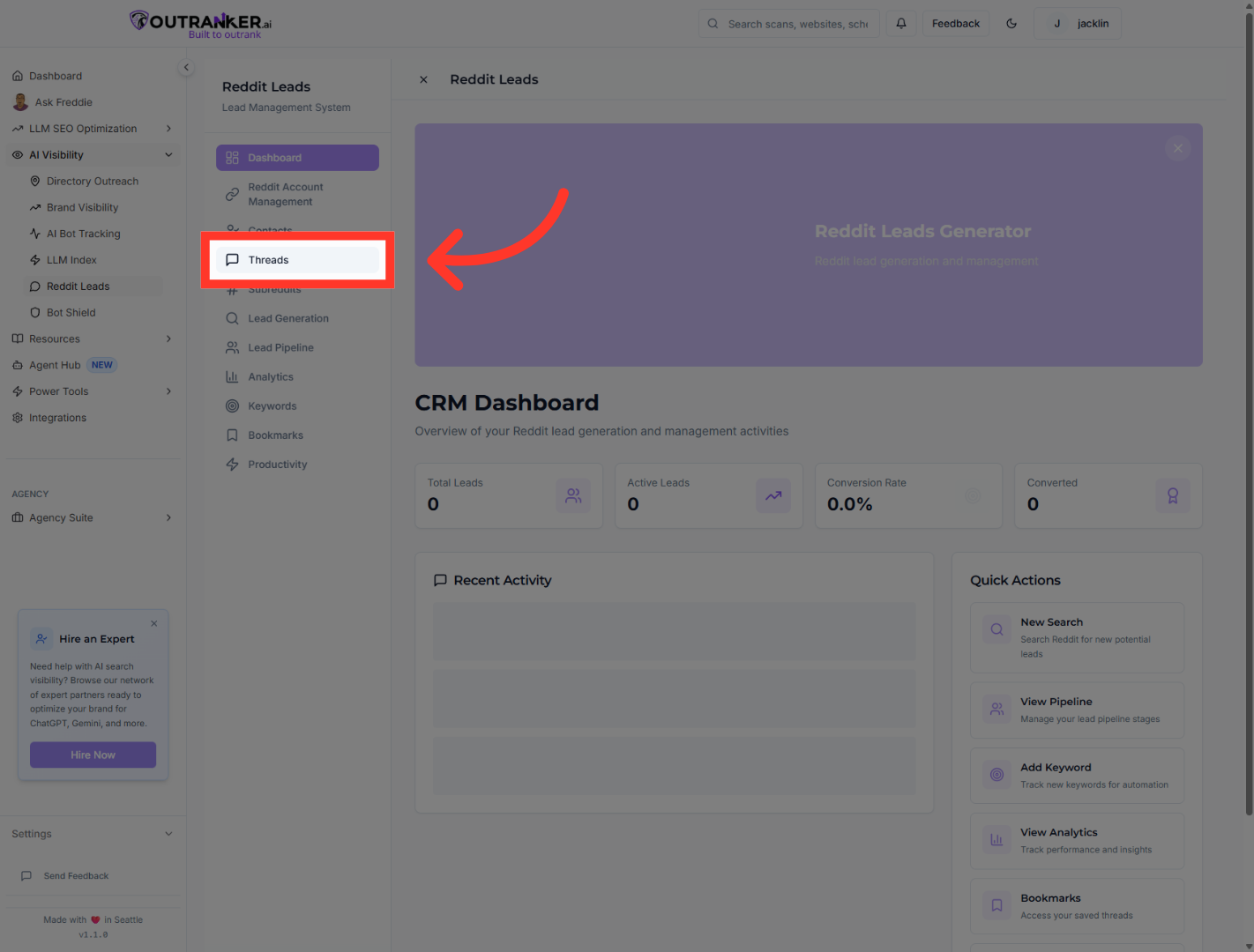Screen dimensions: 1254x952
Task: Click the Lead Pipeline people icon
Action: click(232, 347)
